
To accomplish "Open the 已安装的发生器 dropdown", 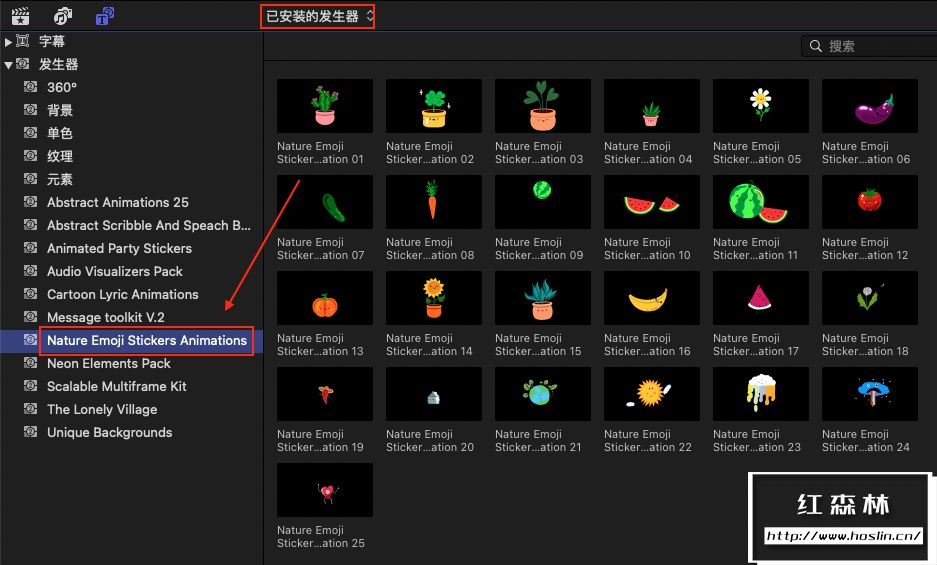I will pos(317,16).
